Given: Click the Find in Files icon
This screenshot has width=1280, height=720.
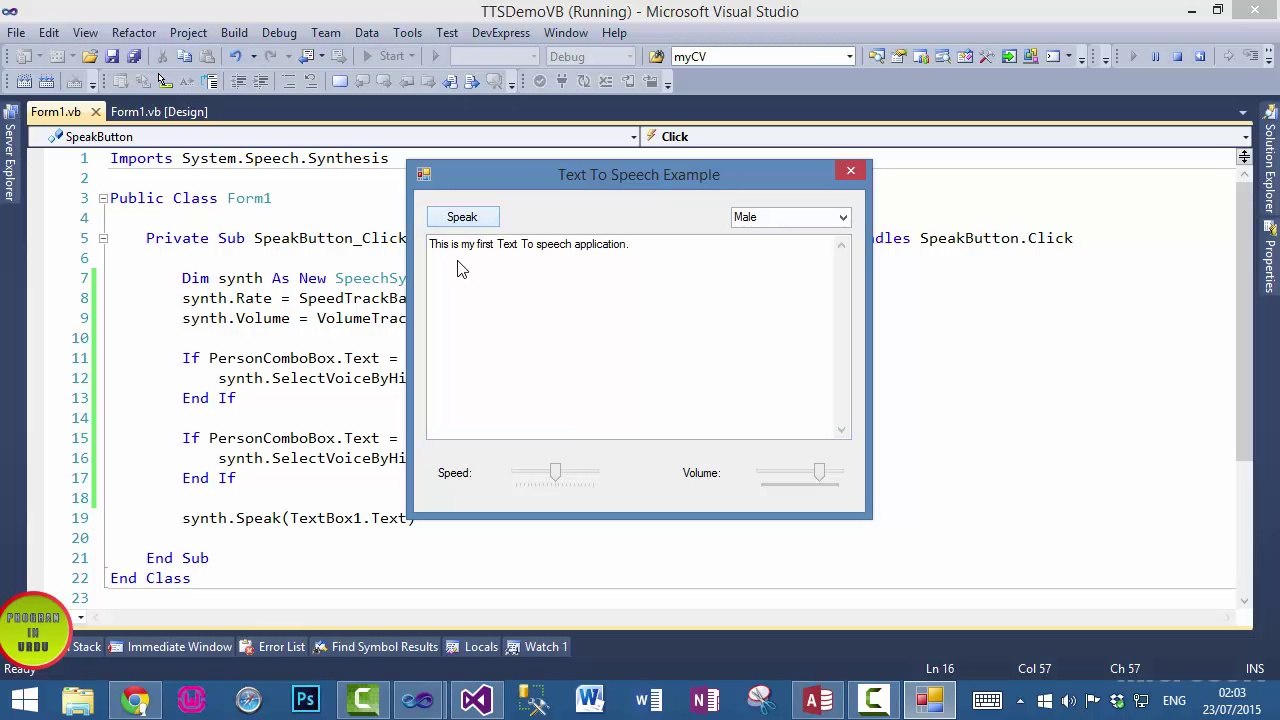Looking at the screenshot, I should [x=656, y=56].
